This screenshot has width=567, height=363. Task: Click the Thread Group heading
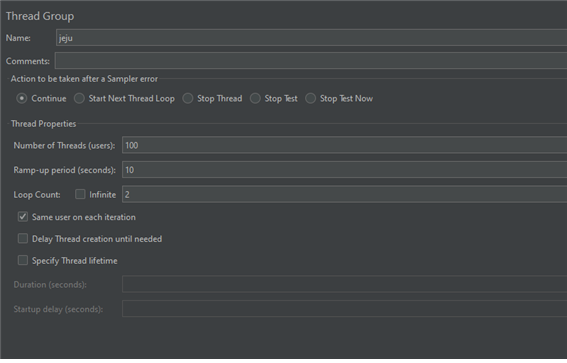pos(40,16)
